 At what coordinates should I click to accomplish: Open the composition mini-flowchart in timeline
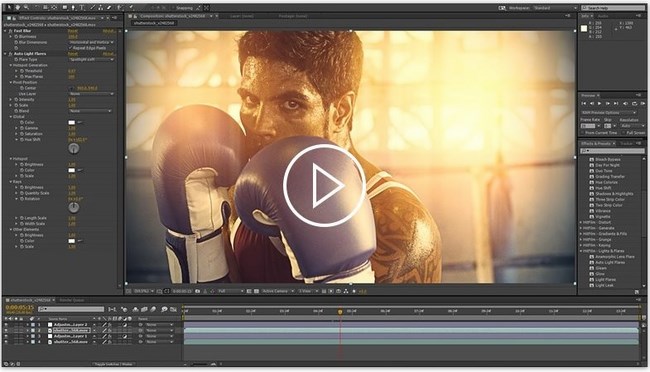pyautogui.click(x=112, y=309)
